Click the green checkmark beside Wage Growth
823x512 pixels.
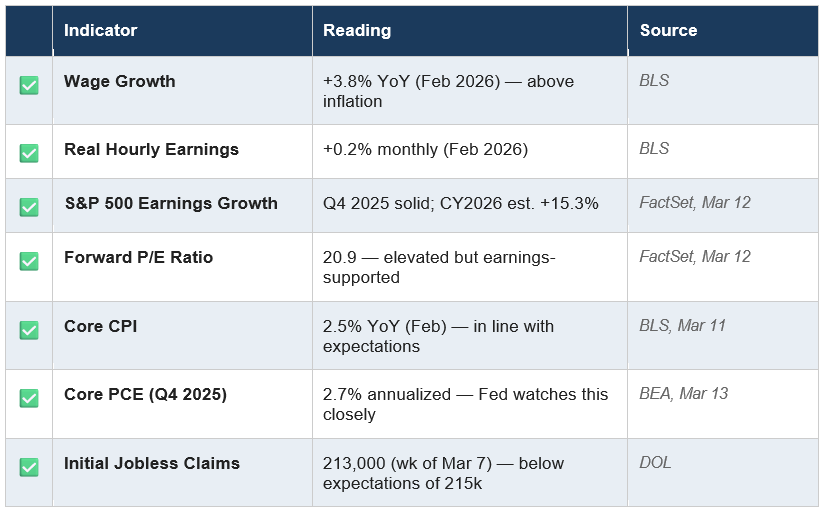(x=29, y=86)
